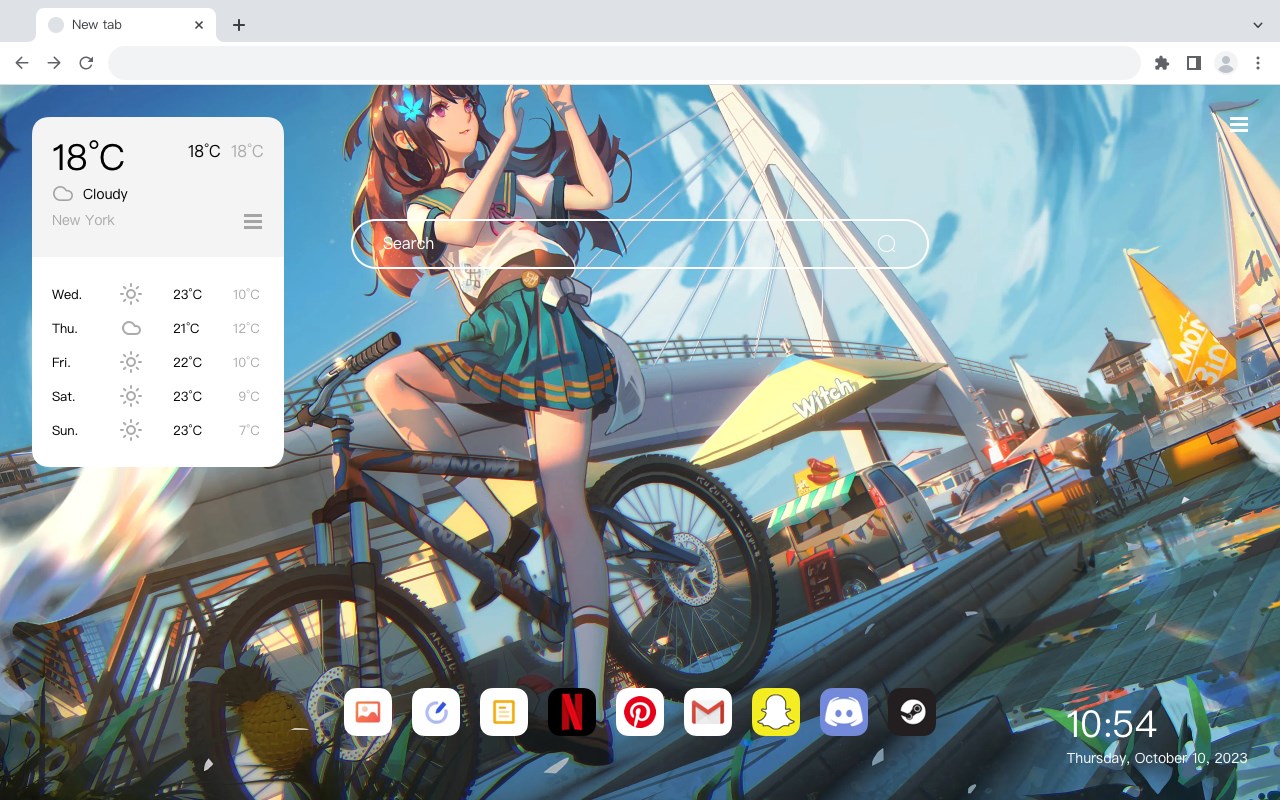Focus the browser address bar
Viewport: 1280px width, 800px height.
(624, 63)
